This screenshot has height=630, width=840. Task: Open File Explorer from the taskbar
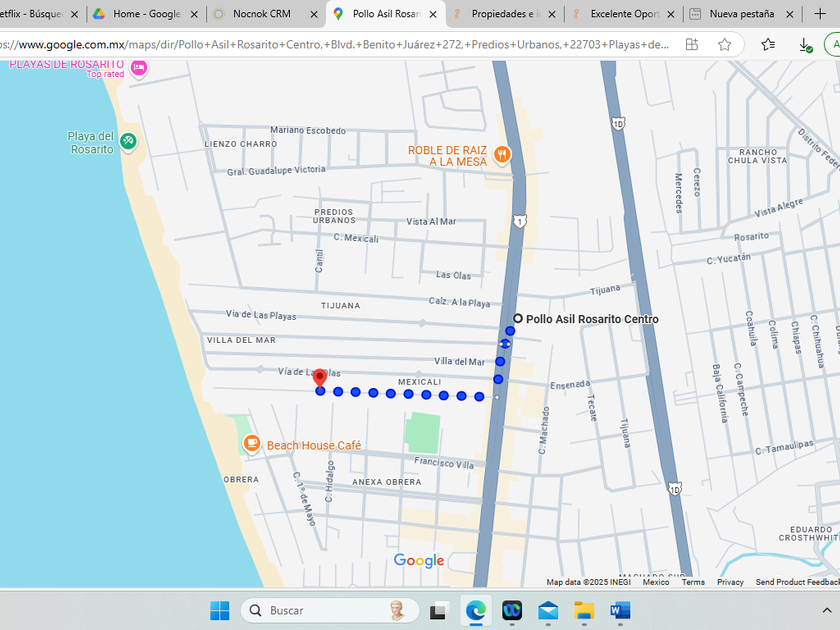tap(584, 610)
